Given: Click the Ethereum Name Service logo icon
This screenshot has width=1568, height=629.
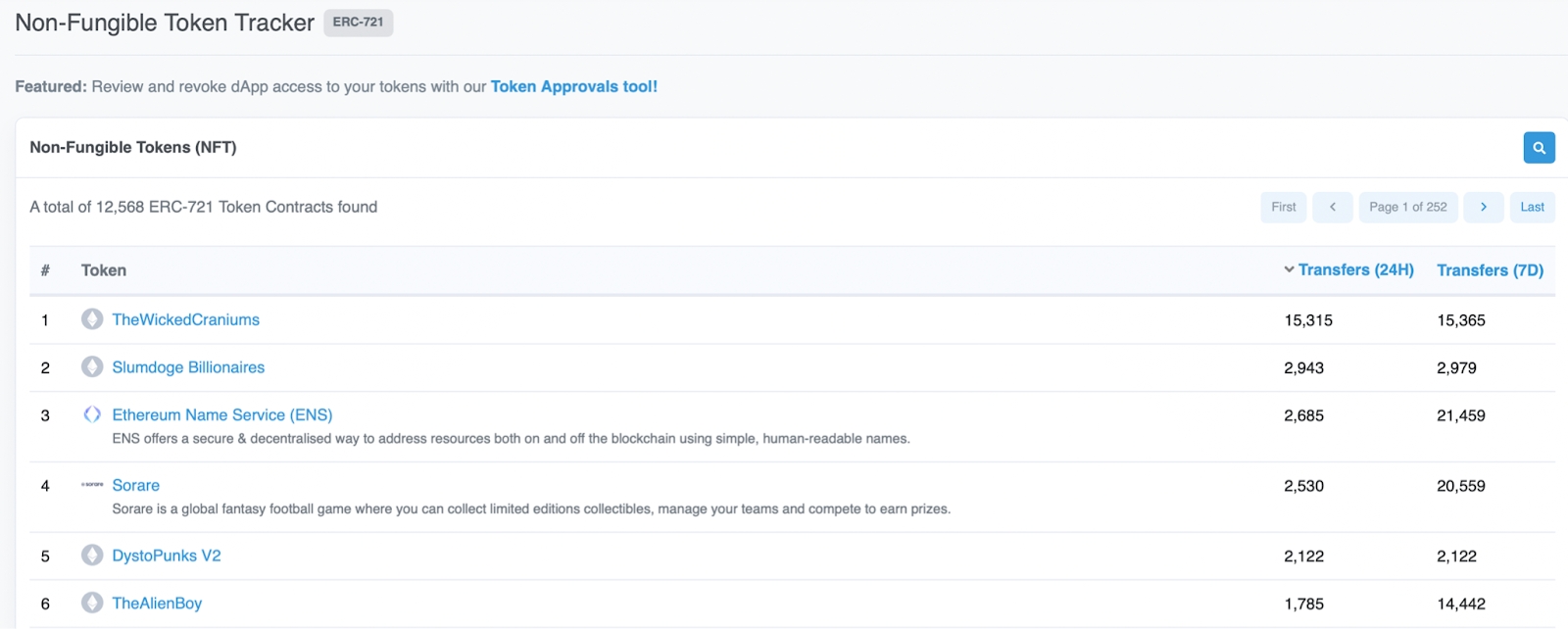Looking at the screenshot, I should pos(92,414).
